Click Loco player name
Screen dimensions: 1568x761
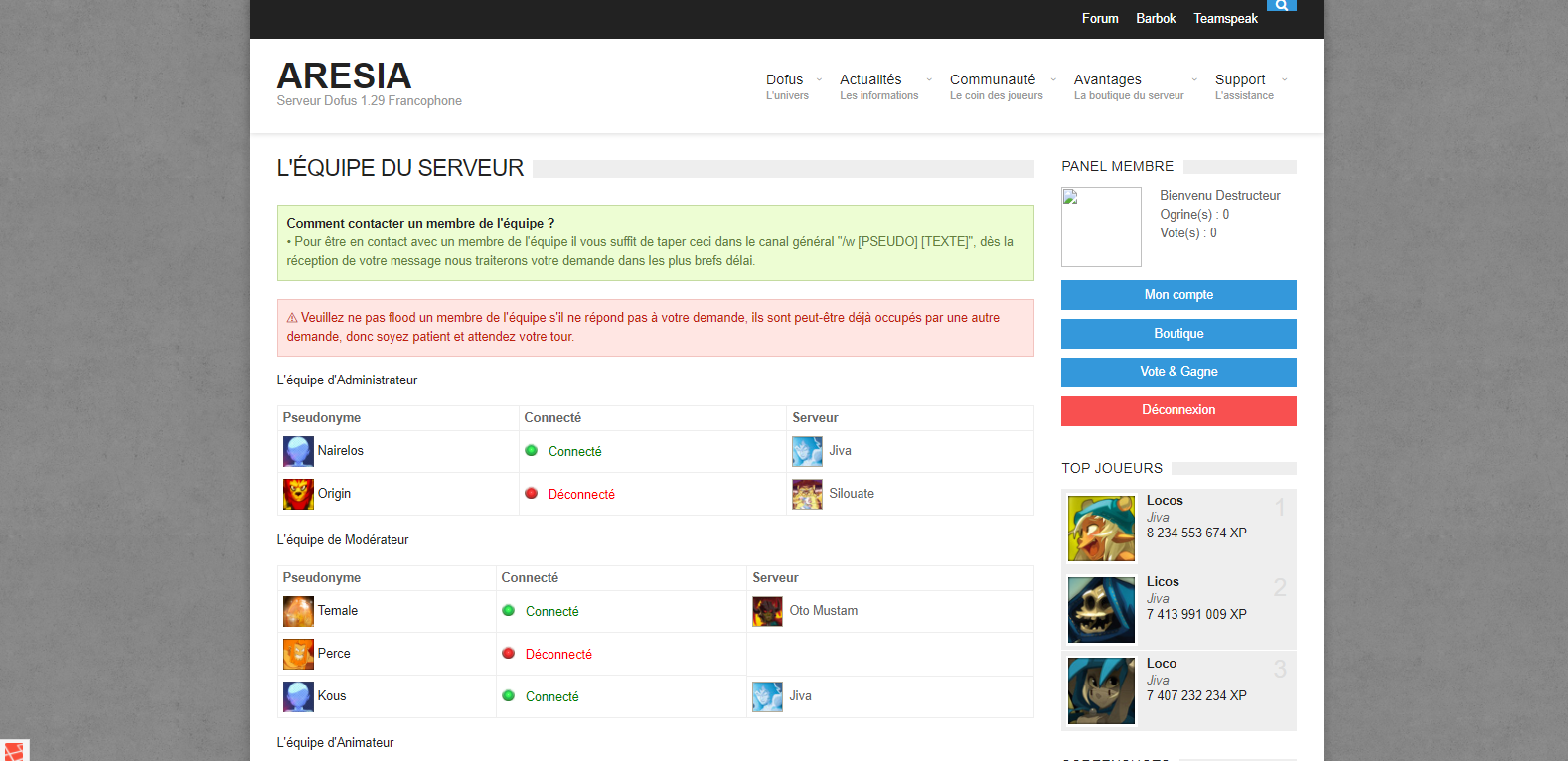(1162, 664)
